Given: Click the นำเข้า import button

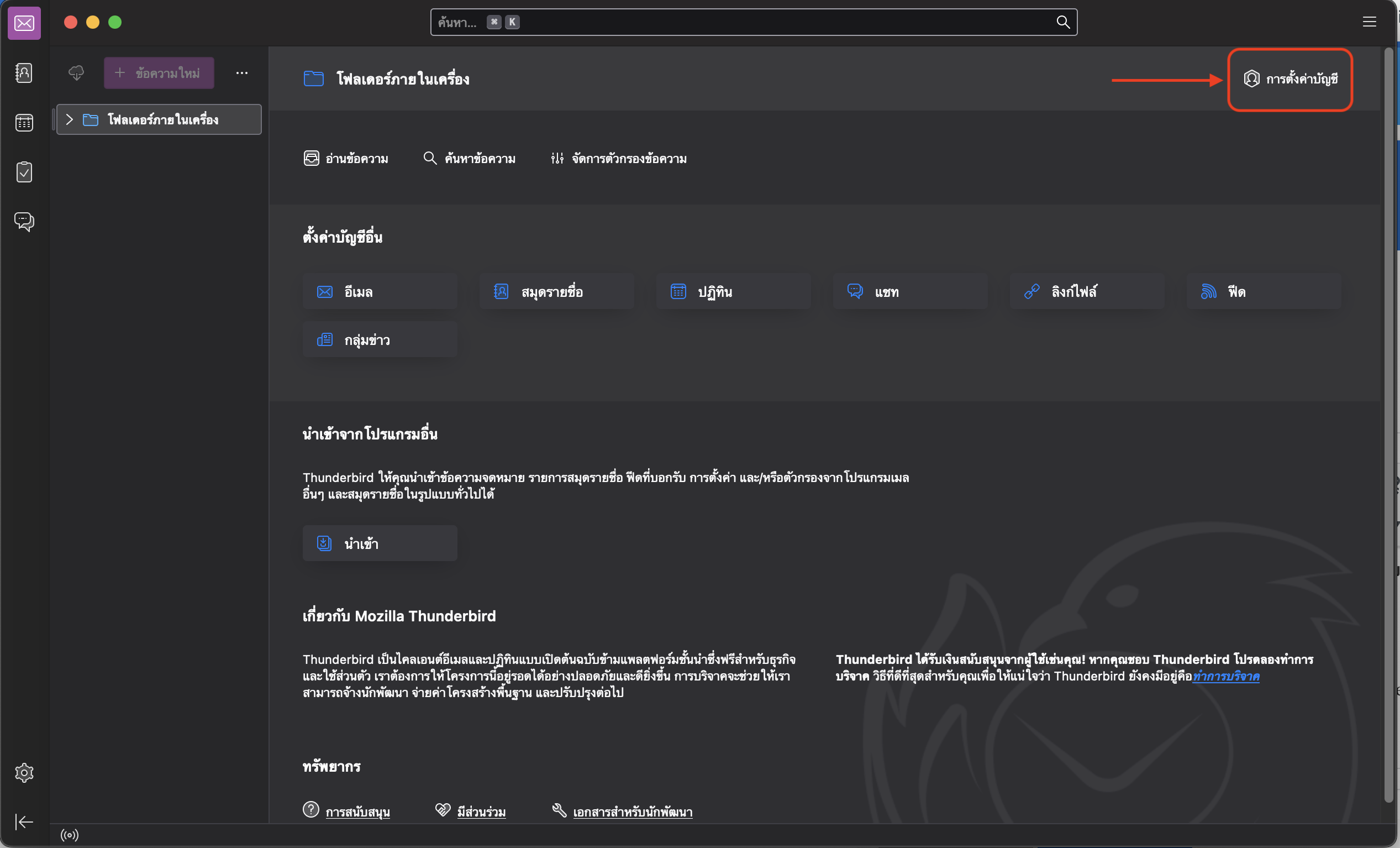Looking at the screenshot, I should 380,543.
